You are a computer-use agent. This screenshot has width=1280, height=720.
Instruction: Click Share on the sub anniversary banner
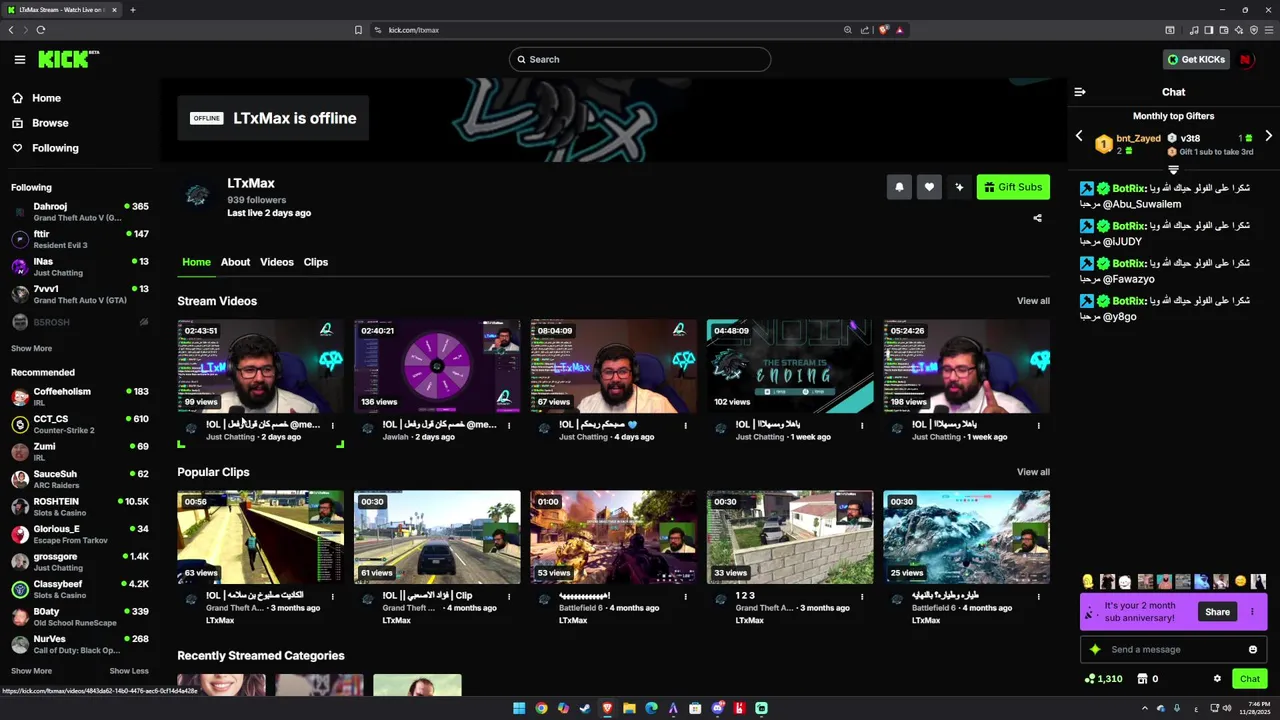(1217, 612)
